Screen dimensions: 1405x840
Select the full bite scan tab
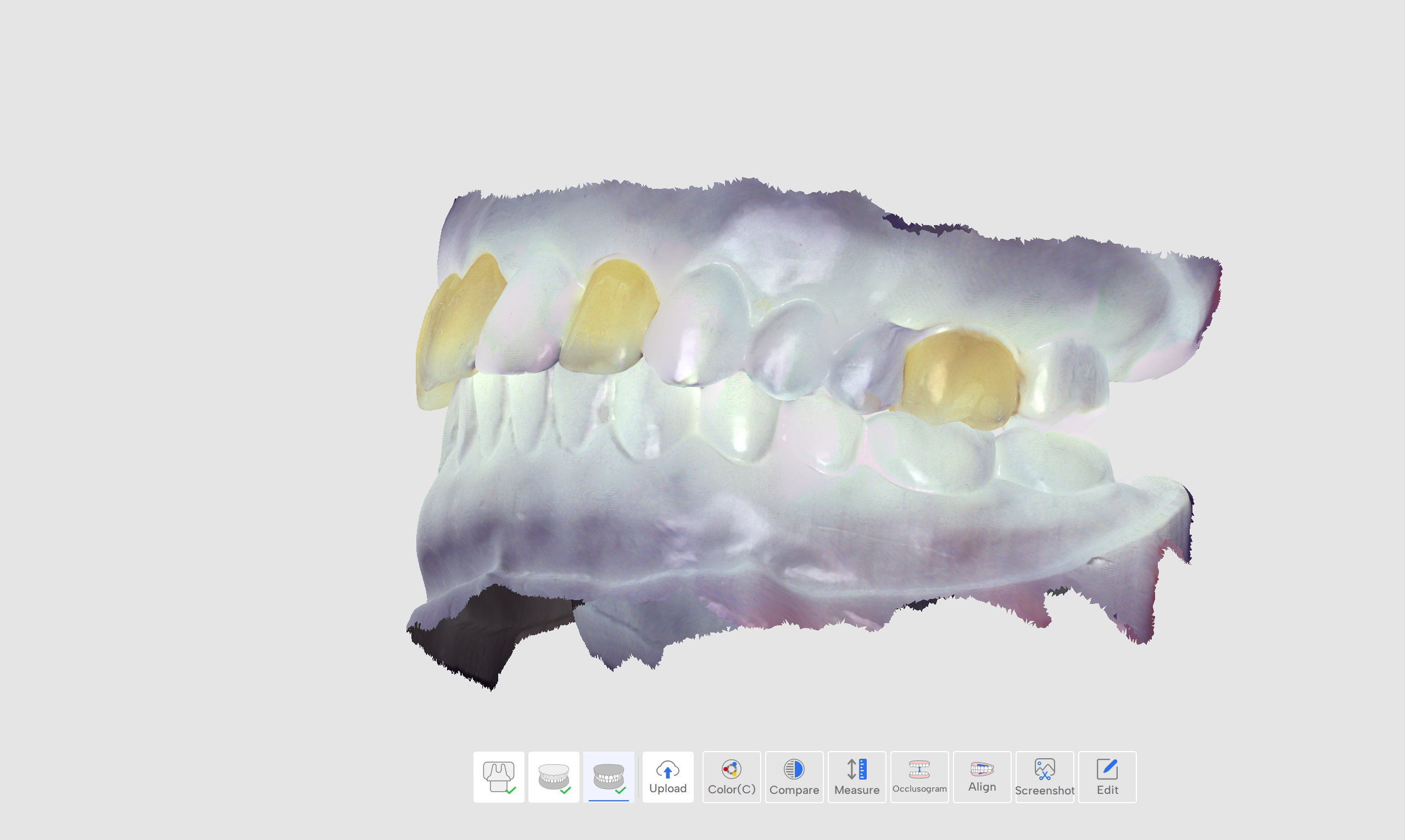point(608,777)
